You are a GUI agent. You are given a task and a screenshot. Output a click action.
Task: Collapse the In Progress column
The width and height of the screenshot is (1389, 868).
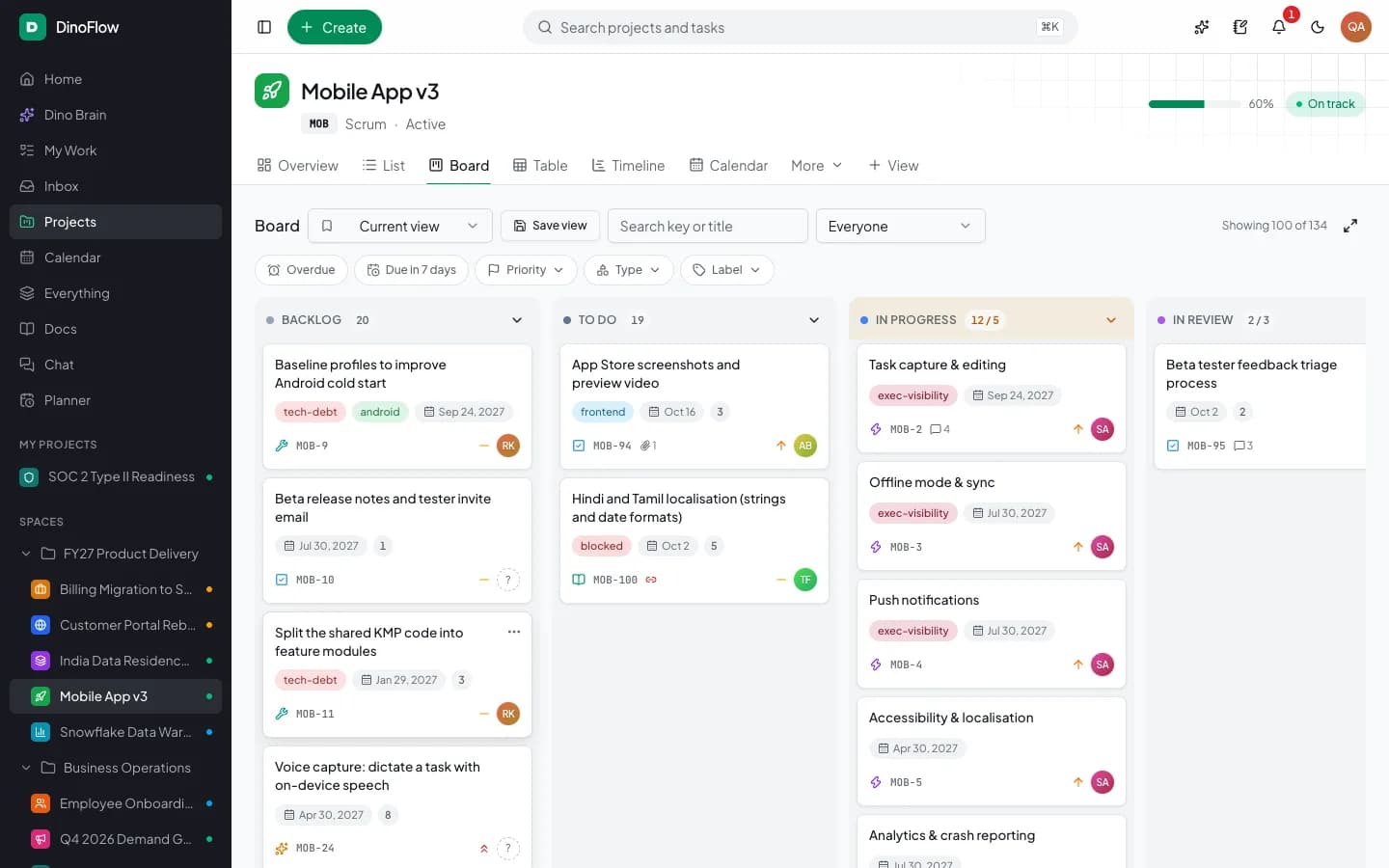pos(1111,320)
